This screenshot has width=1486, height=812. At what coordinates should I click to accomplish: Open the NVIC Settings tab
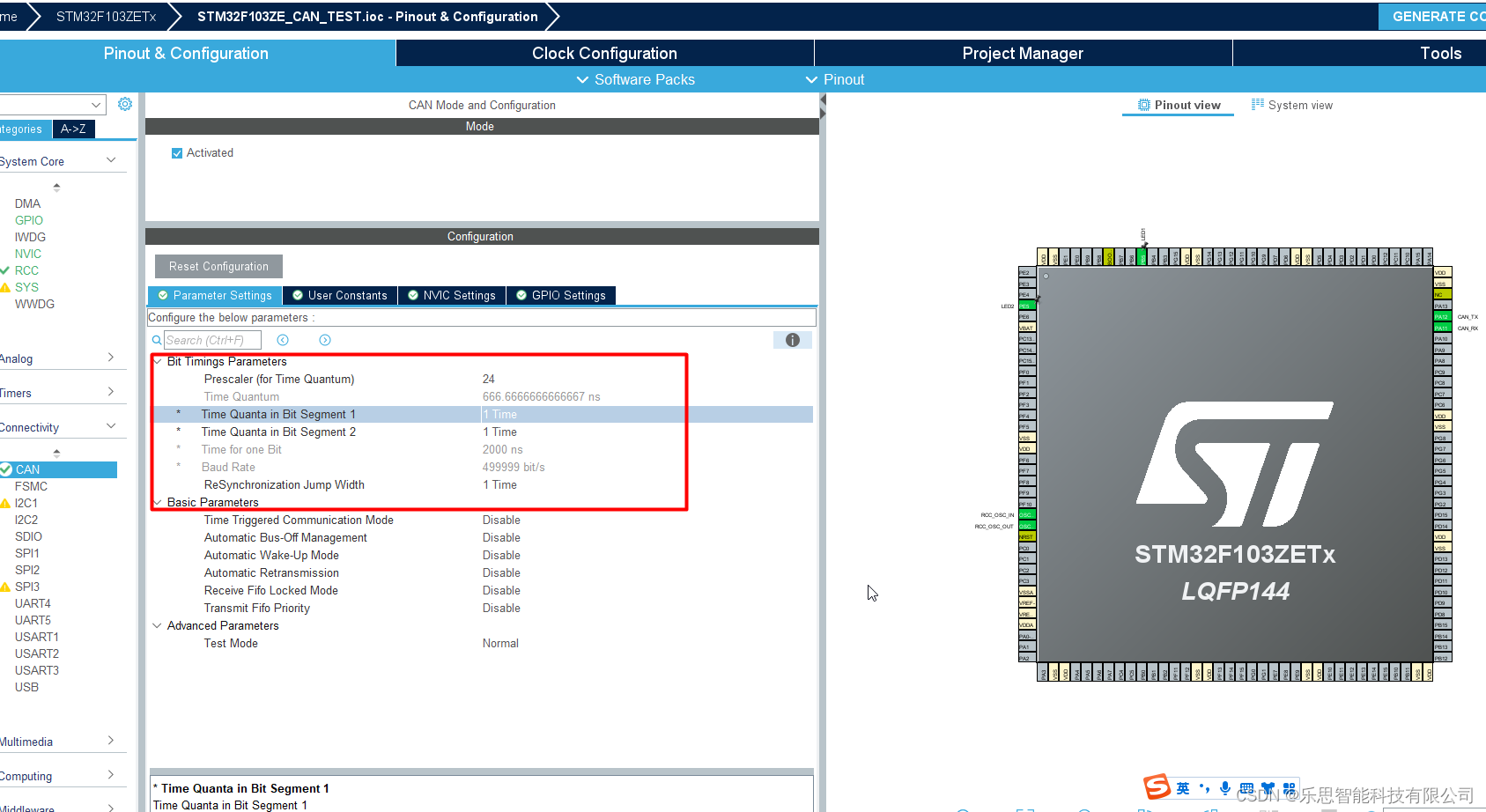click(452, 295)
